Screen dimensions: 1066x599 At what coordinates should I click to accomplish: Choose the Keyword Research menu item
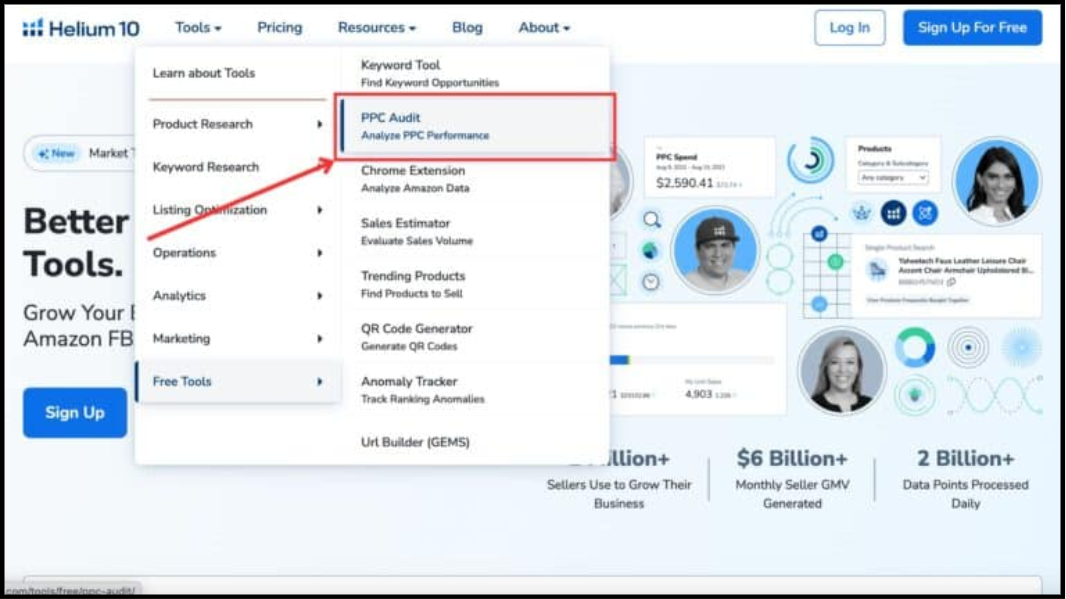tap(206, 167)
